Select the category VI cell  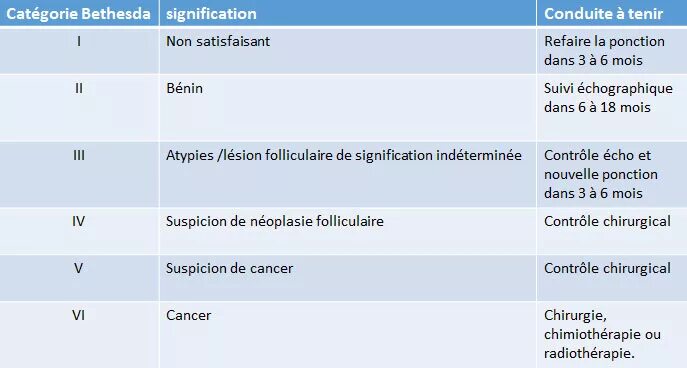(x=79, y=335)
